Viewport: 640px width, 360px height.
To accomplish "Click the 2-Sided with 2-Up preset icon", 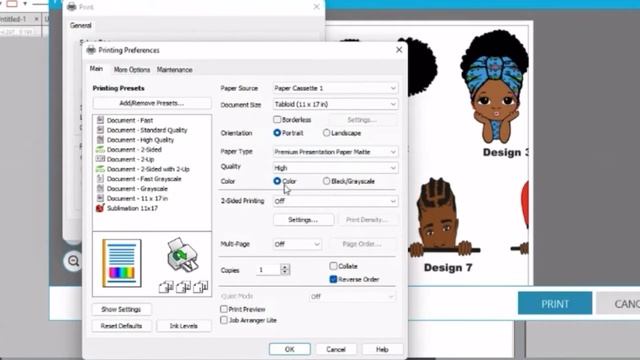I will (100, 169).
